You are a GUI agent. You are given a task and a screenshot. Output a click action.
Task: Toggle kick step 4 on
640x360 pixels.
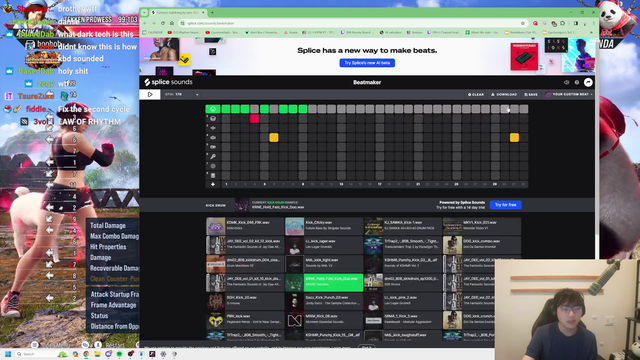(x=254, y=109)
